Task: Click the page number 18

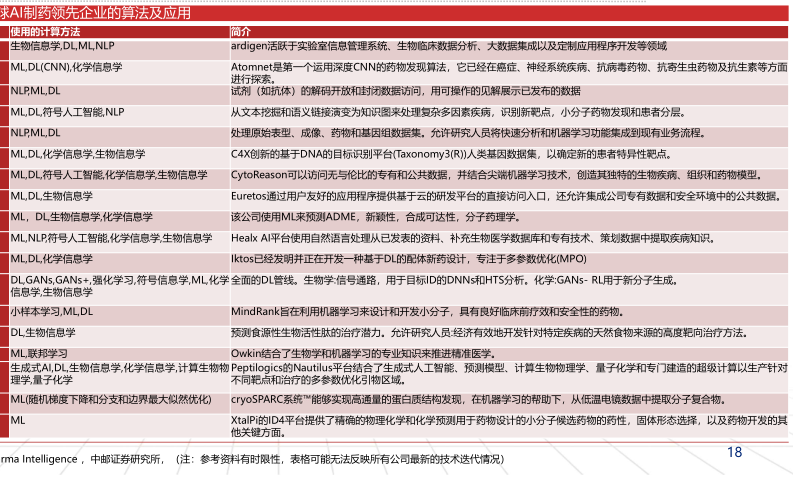Action: click(x=734, y=453)
